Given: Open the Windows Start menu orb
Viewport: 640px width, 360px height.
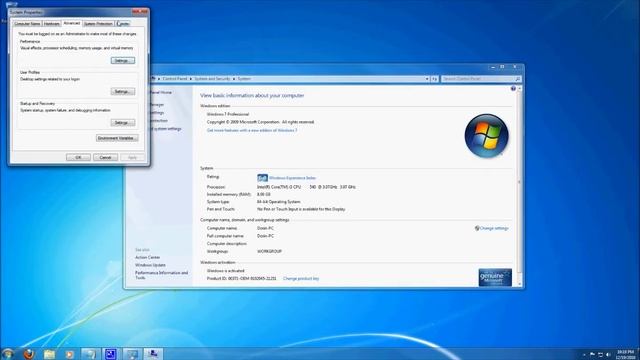Looking at the screenshot, I should [7, 353].
